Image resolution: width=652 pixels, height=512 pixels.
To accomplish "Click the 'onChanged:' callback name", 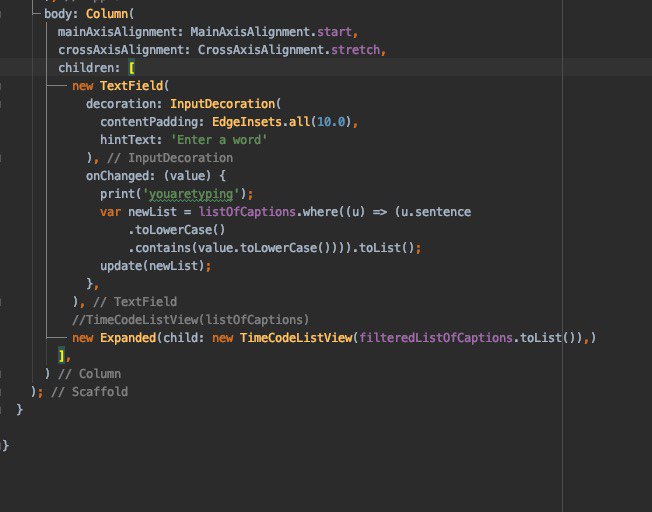I will 120,176.
